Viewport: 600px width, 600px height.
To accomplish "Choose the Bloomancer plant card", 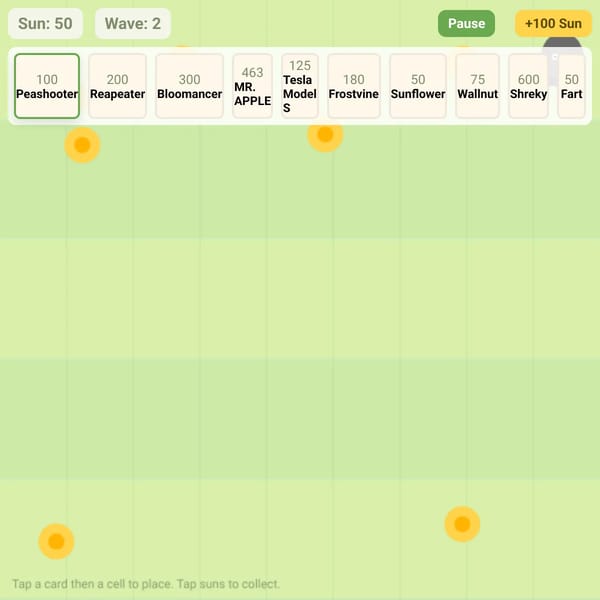I will (x=189, y=86).
